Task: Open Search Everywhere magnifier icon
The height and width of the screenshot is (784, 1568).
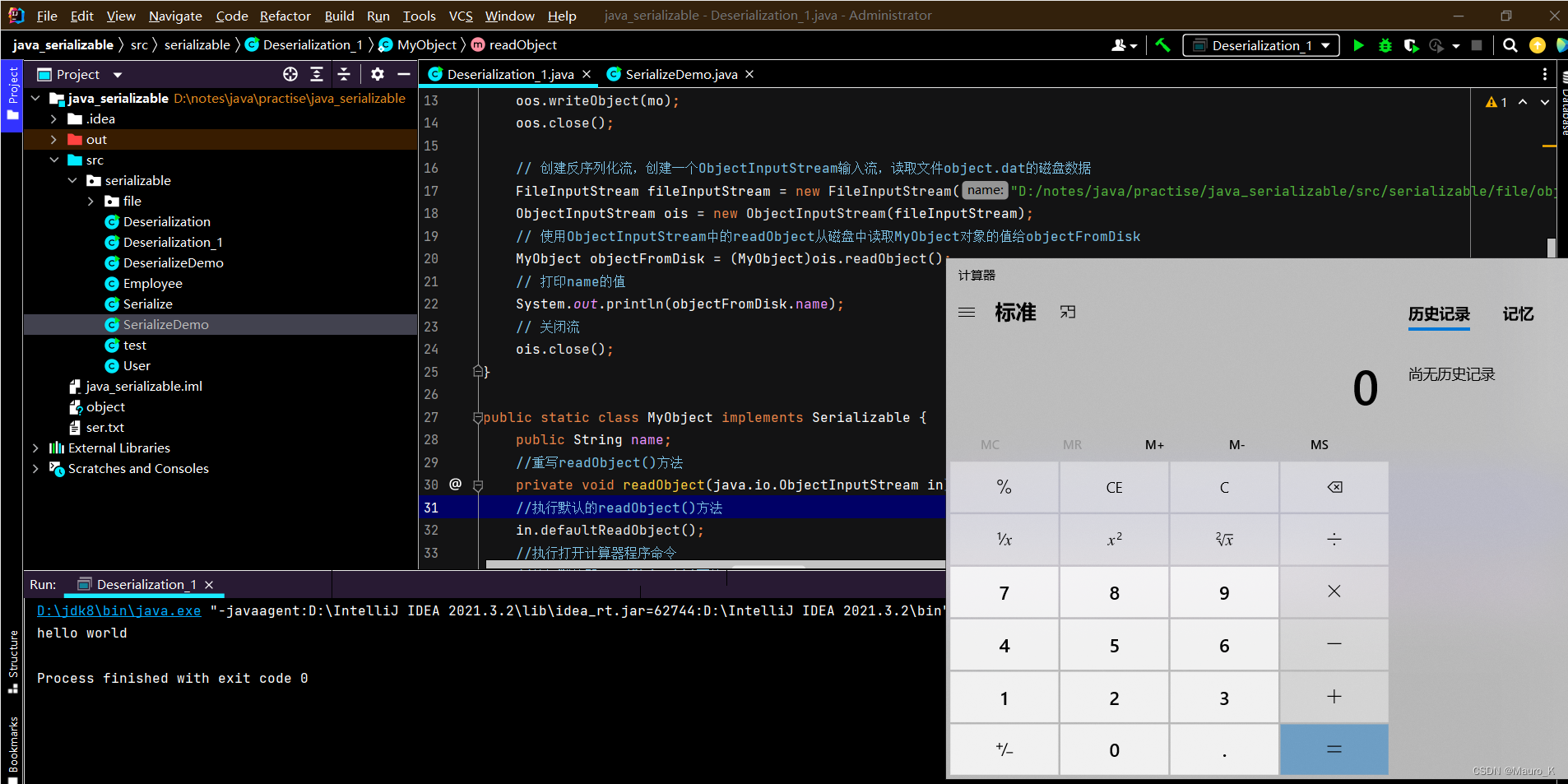Action: pos(1510,45)
